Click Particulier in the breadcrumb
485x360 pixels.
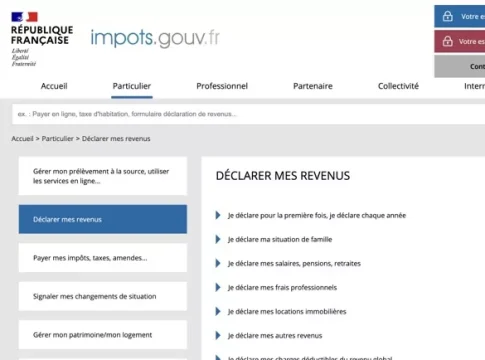click(x=57, y=139)
